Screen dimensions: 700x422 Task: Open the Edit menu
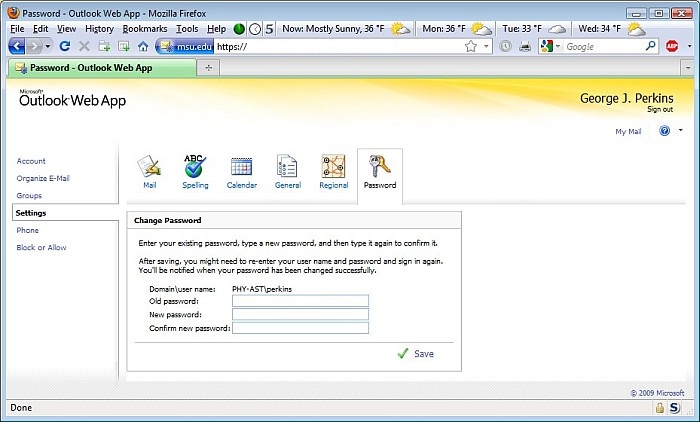point(40,29)
